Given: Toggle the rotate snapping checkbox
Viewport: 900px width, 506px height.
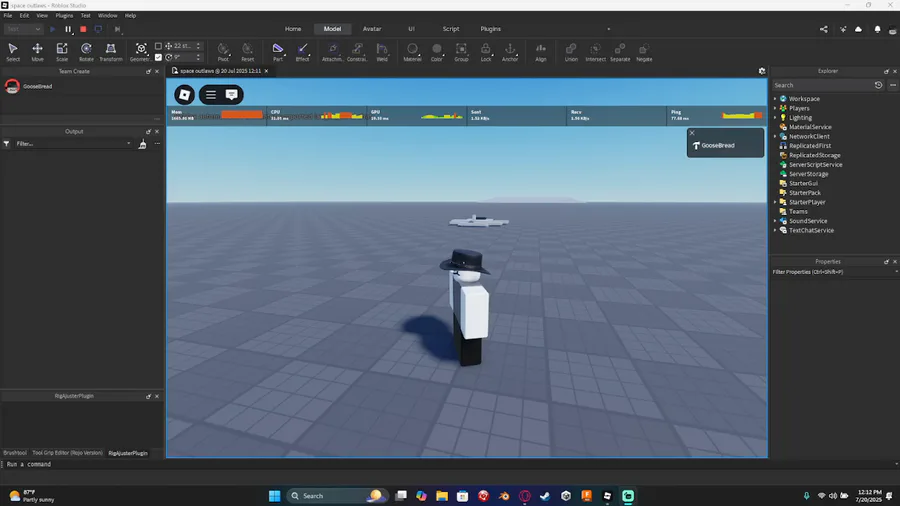Looking at the screenshot, I should click(158, 57).
